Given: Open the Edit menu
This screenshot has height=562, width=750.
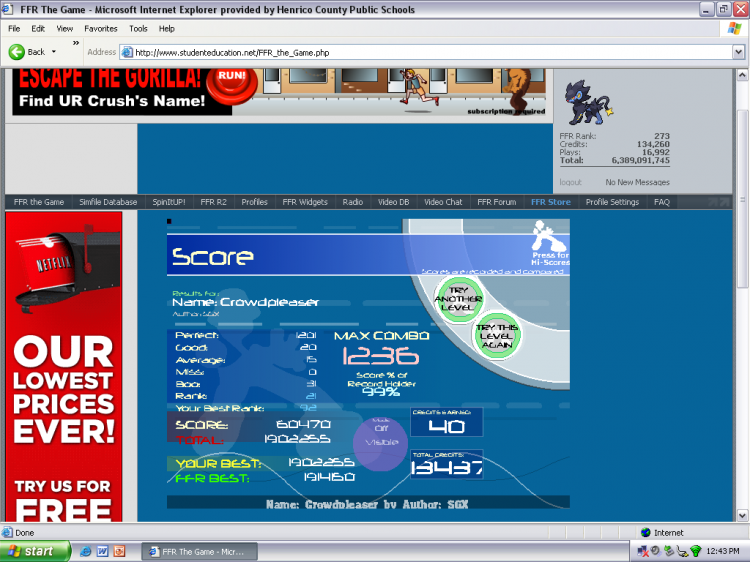Looking at the screenshot, I should click(x=38, y=29).
